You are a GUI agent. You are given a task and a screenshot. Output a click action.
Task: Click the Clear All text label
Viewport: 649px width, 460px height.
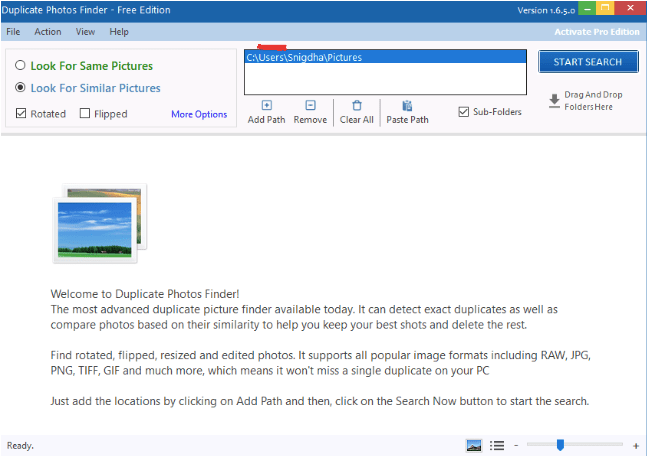tap(357, 120)
